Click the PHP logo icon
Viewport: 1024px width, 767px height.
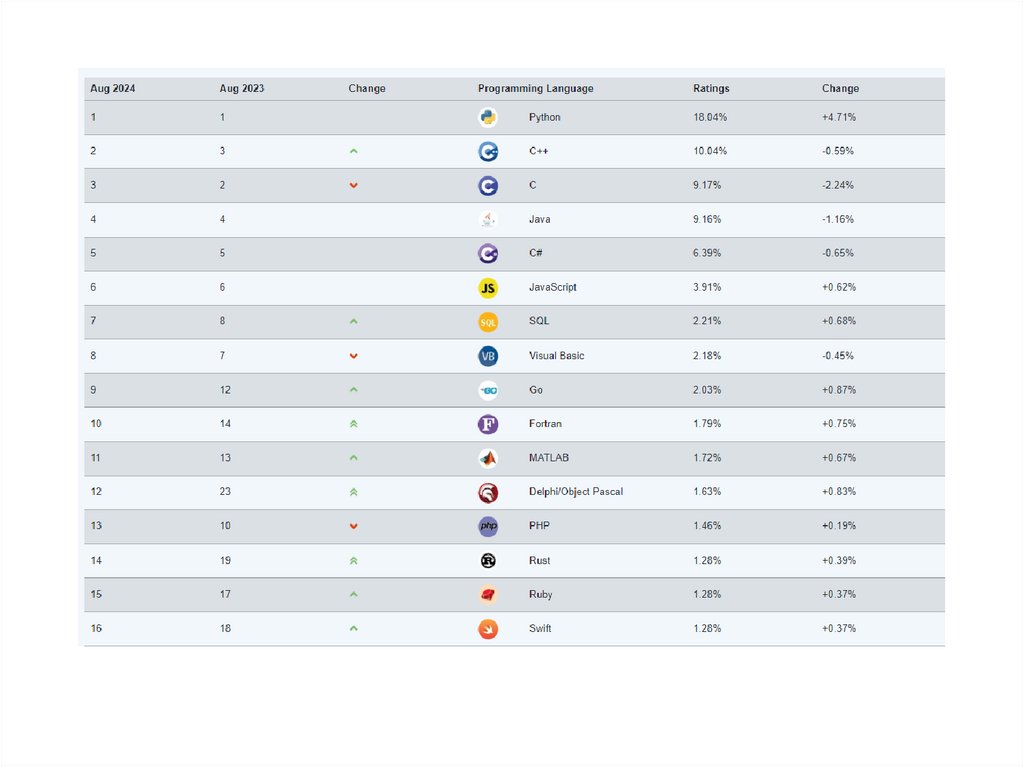(x=487, y=526)
